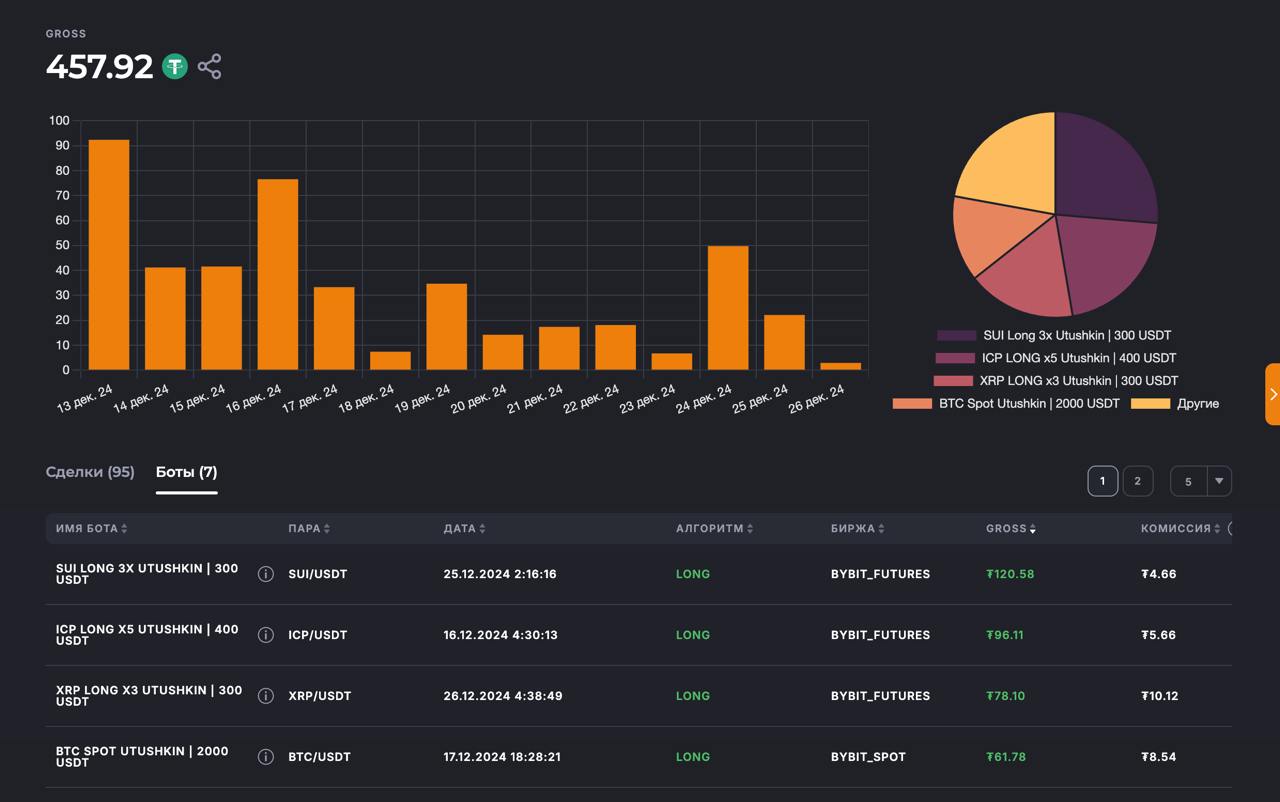
Task: Toggle the SUI Long 3x legend swatch
Action: click(x=956, y=335)
